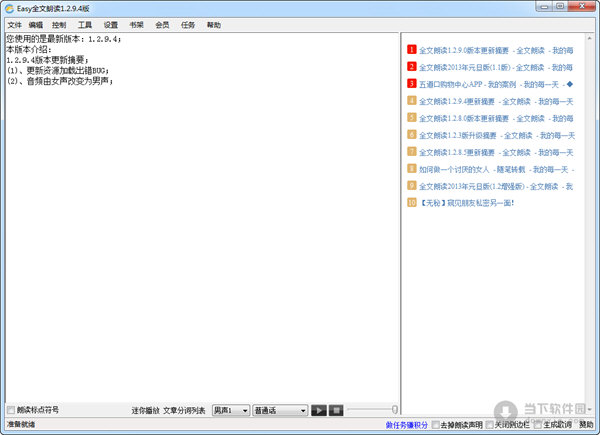Click the sidebar scrollbar up arrow
The height and width of the screenshot is (435, 600).
tap(589, 39)
